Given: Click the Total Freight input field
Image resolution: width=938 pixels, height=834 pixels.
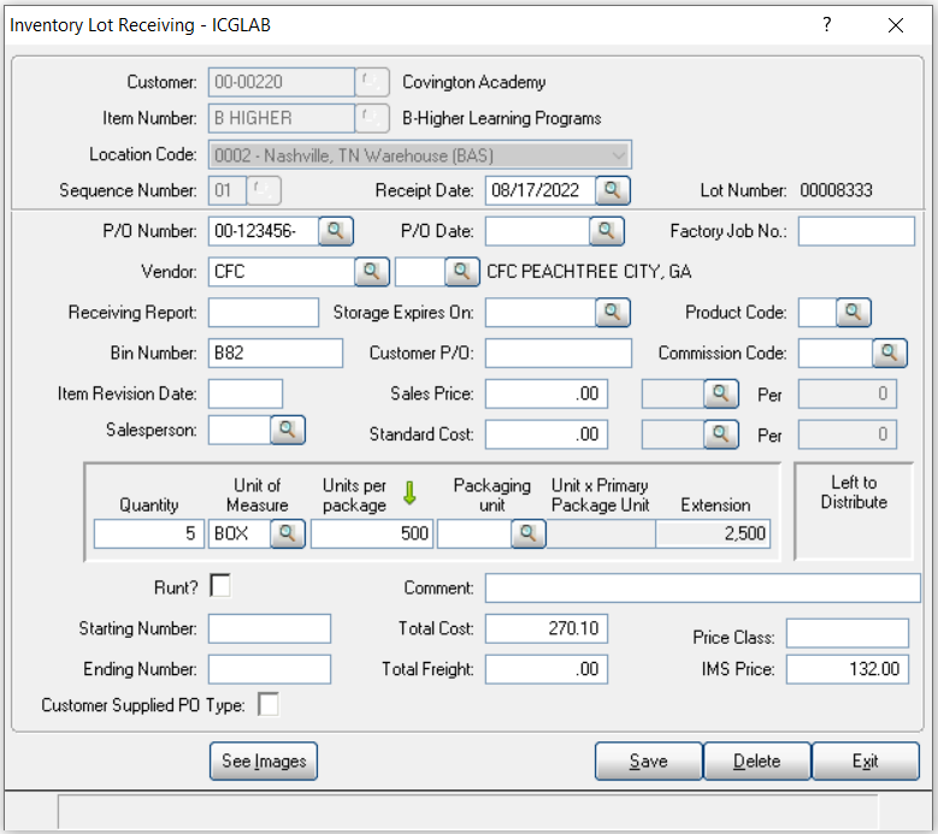Looking at the screenshot, I should (546, 669).
